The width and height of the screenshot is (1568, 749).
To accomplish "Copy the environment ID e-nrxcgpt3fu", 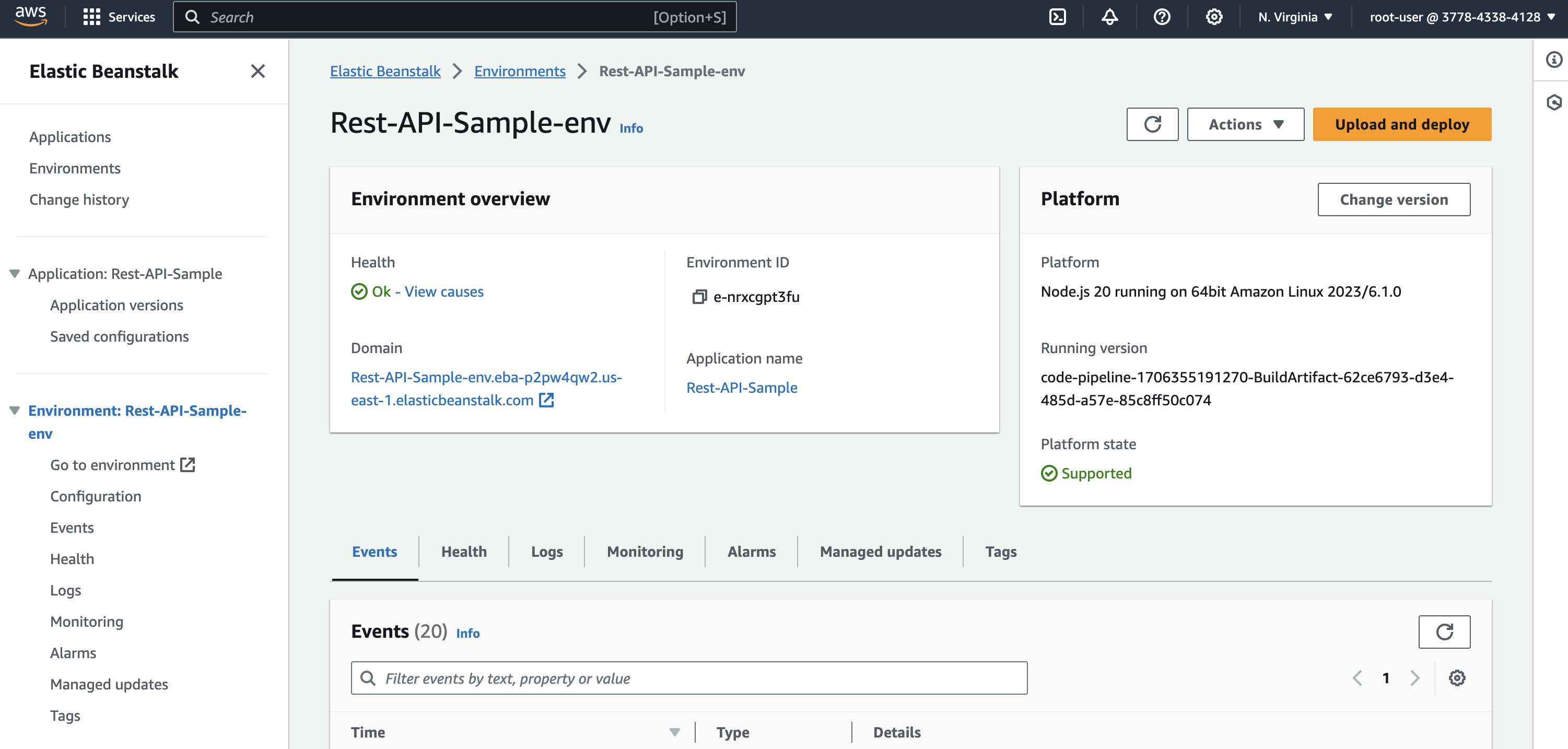I will [x=699, y=297].
